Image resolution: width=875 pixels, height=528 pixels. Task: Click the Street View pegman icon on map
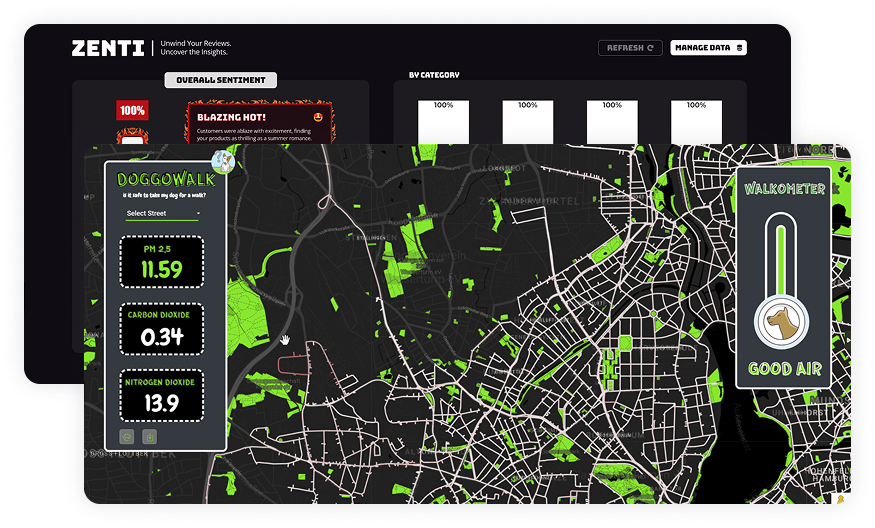click(840, 498)
